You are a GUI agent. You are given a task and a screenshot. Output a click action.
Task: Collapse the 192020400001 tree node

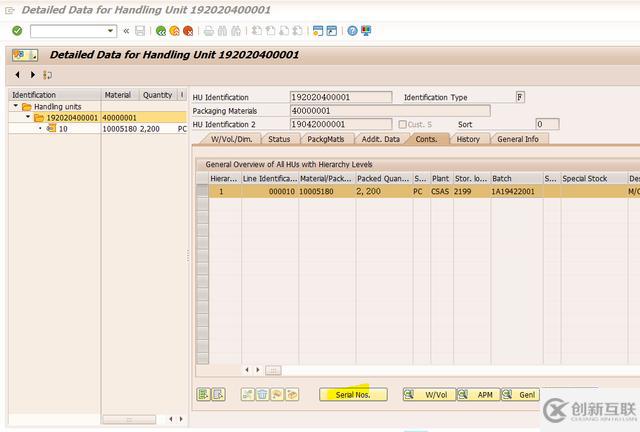pos(28,117)
